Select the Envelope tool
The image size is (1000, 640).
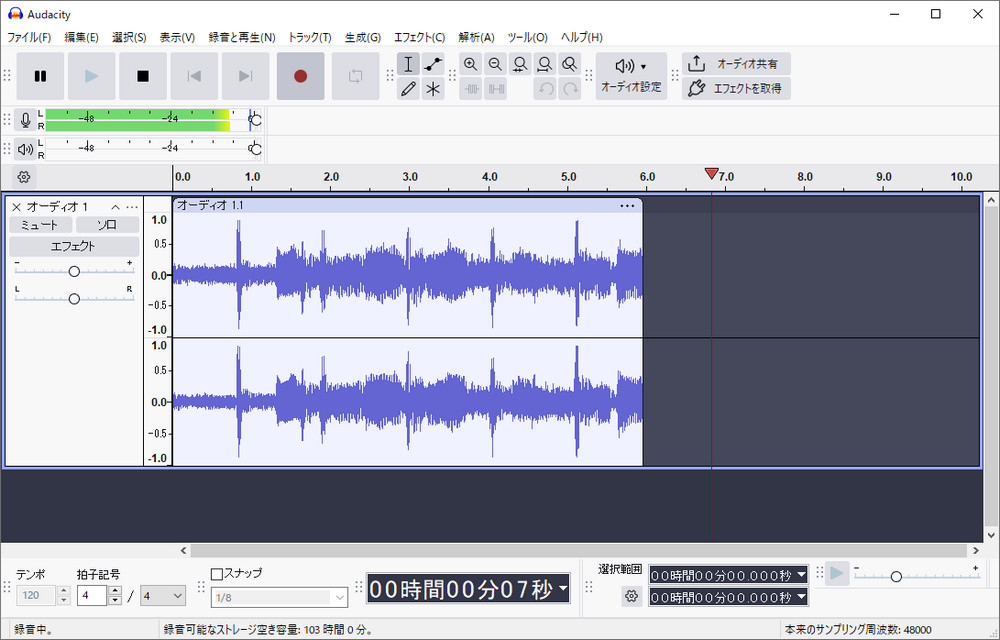(433, 64)
